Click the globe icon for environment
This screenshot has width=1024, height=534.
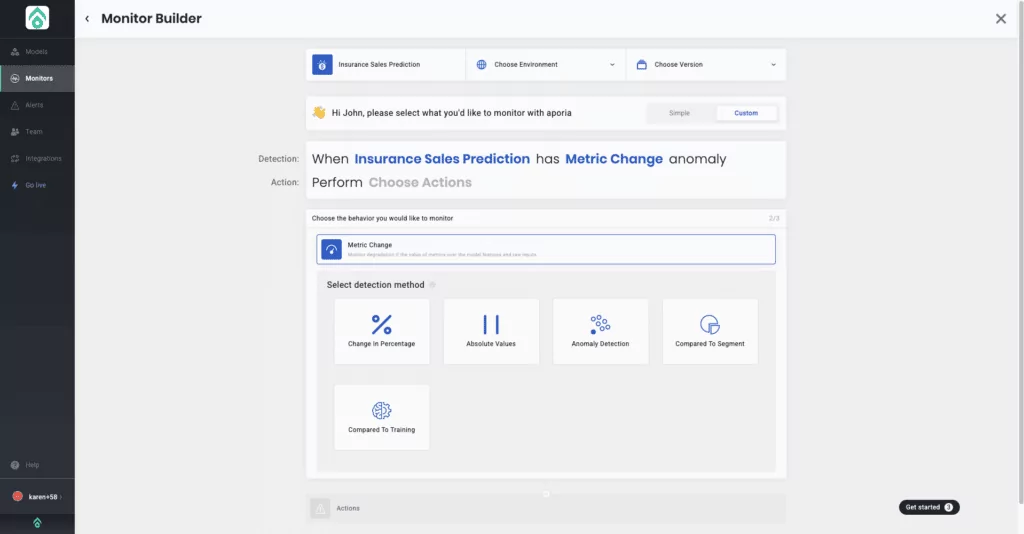click(x=481, y=65)
